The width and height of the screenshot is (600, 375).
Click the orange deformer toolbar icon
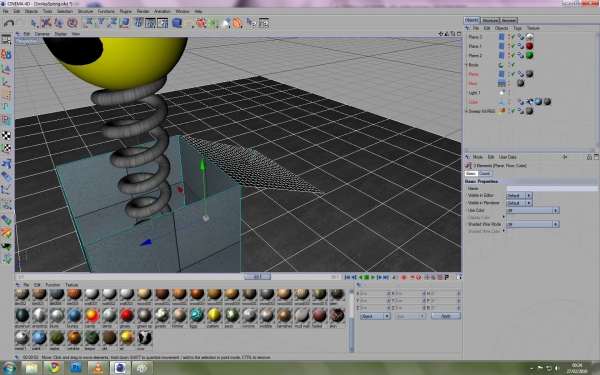click(238, 23)
